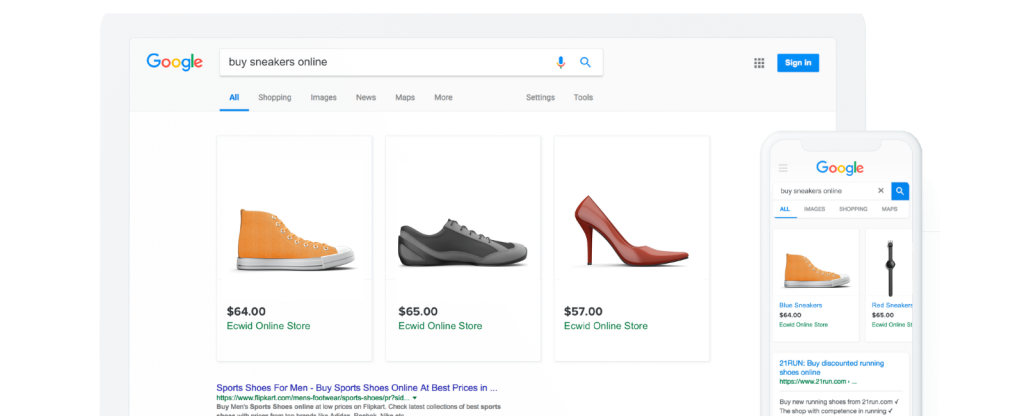
Task: Open the Blue Sneakers link on the phone
Action: tap(801, 305)
